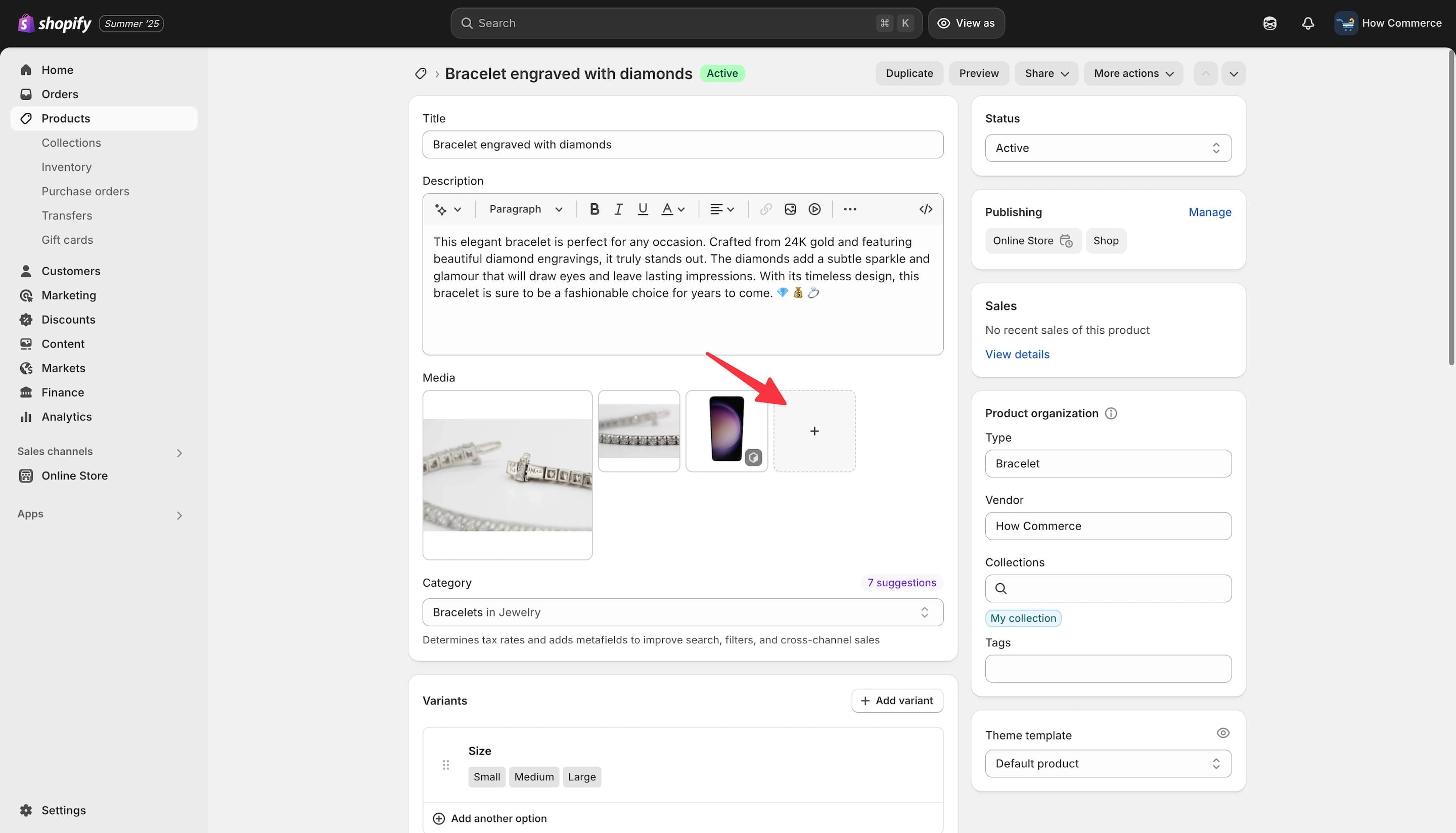This screenshot has width=1456, height=833.
Task: Open the notifications bell
Action: click(x=1308, y=23)
